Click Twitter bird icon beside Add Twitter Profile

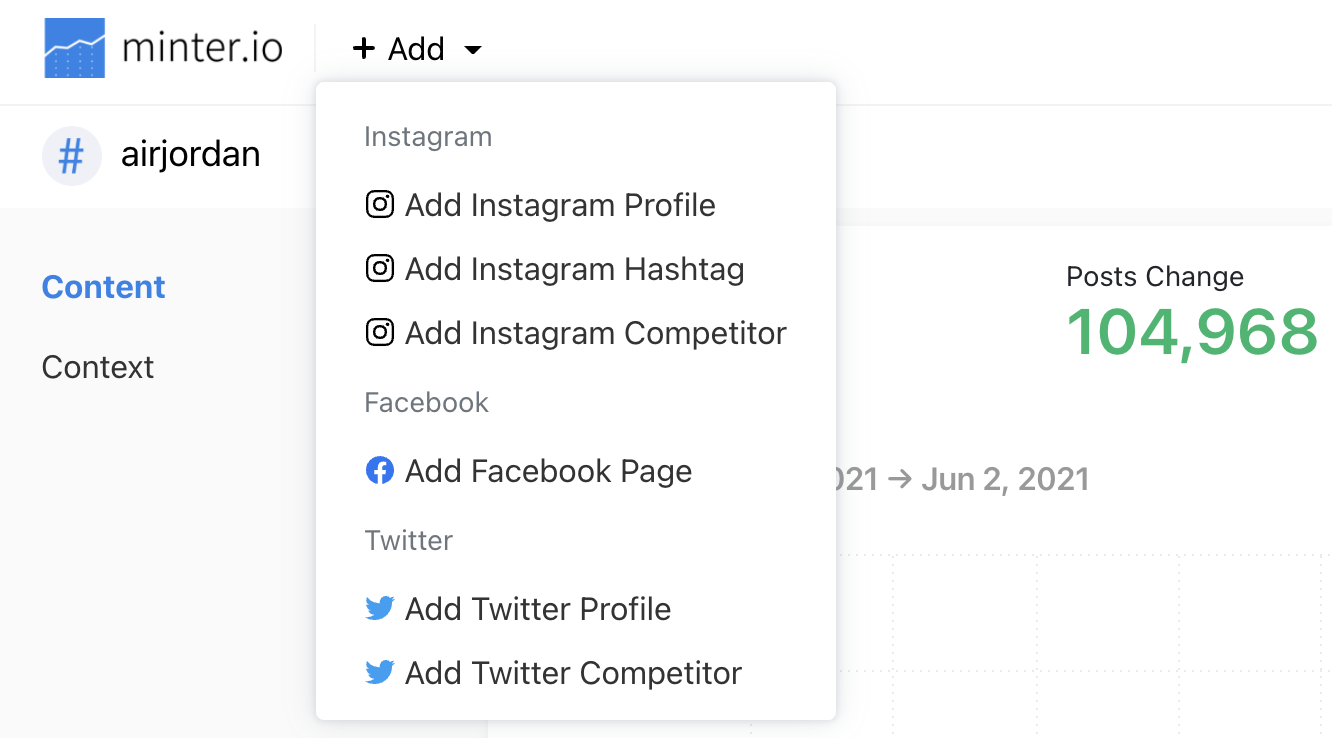[380, 608]
